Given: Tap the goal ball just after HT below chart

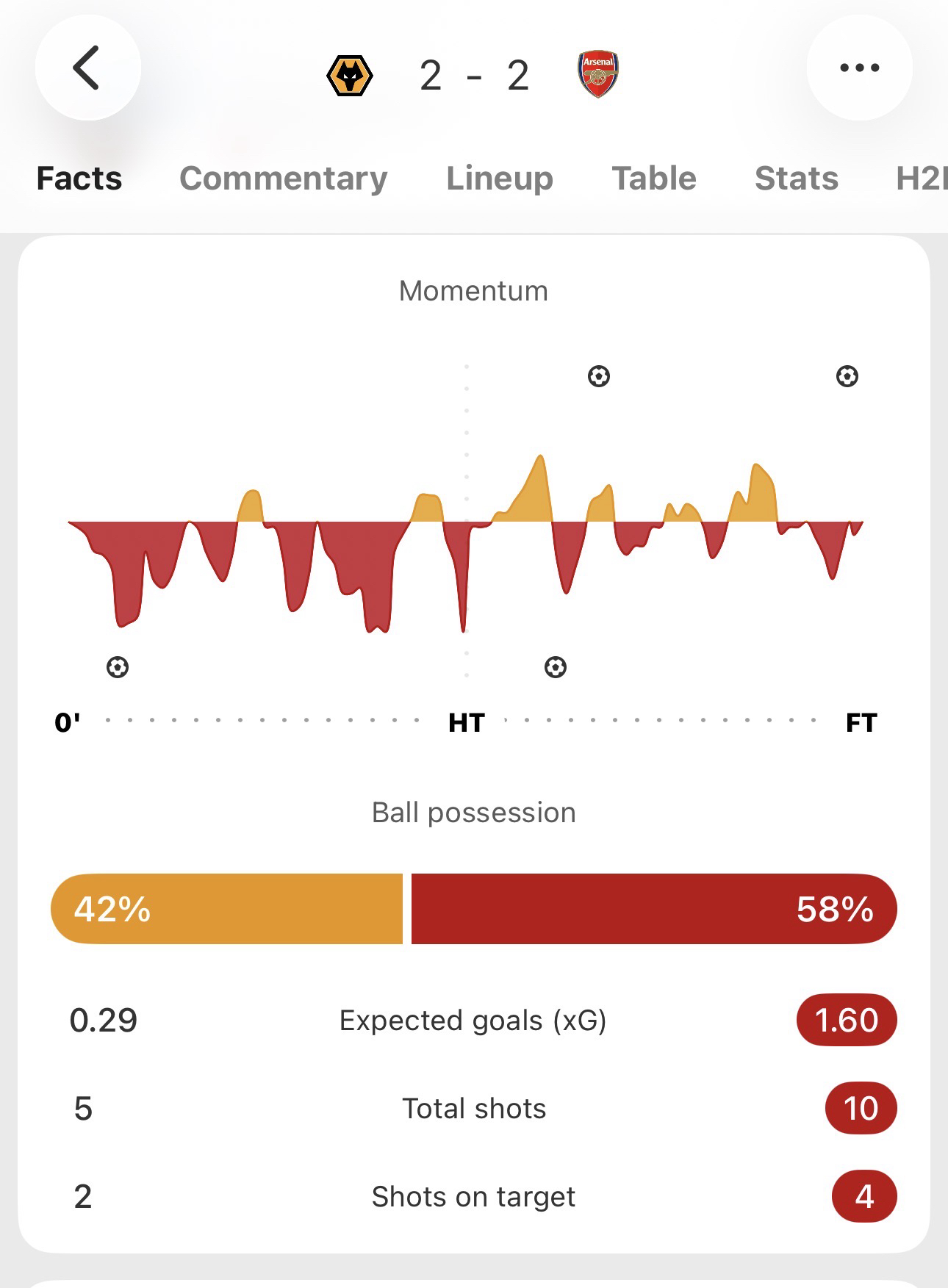Looking at the screenshot, I should [x=556, y=667].
